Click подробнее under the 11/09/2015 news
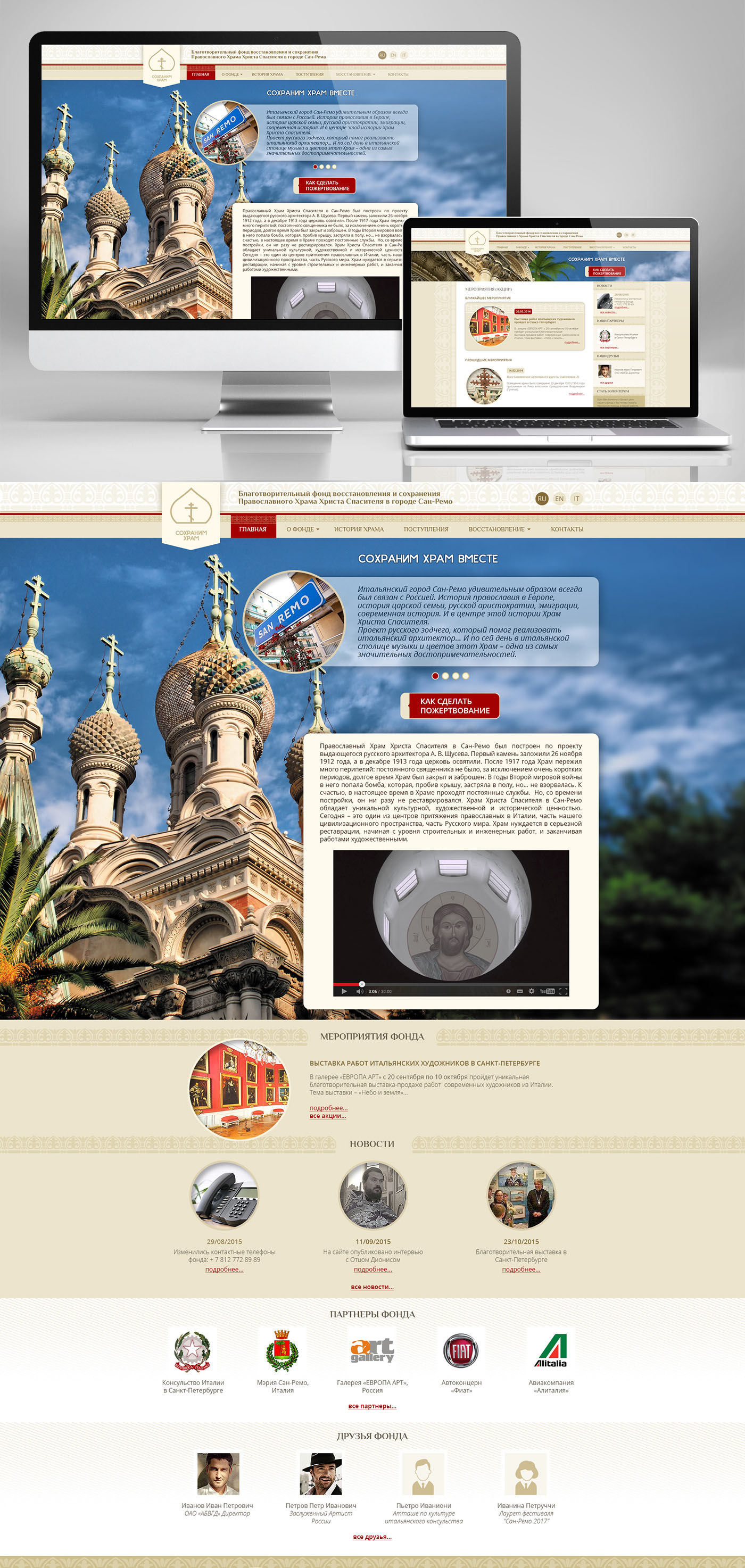 click(373, 1269)
